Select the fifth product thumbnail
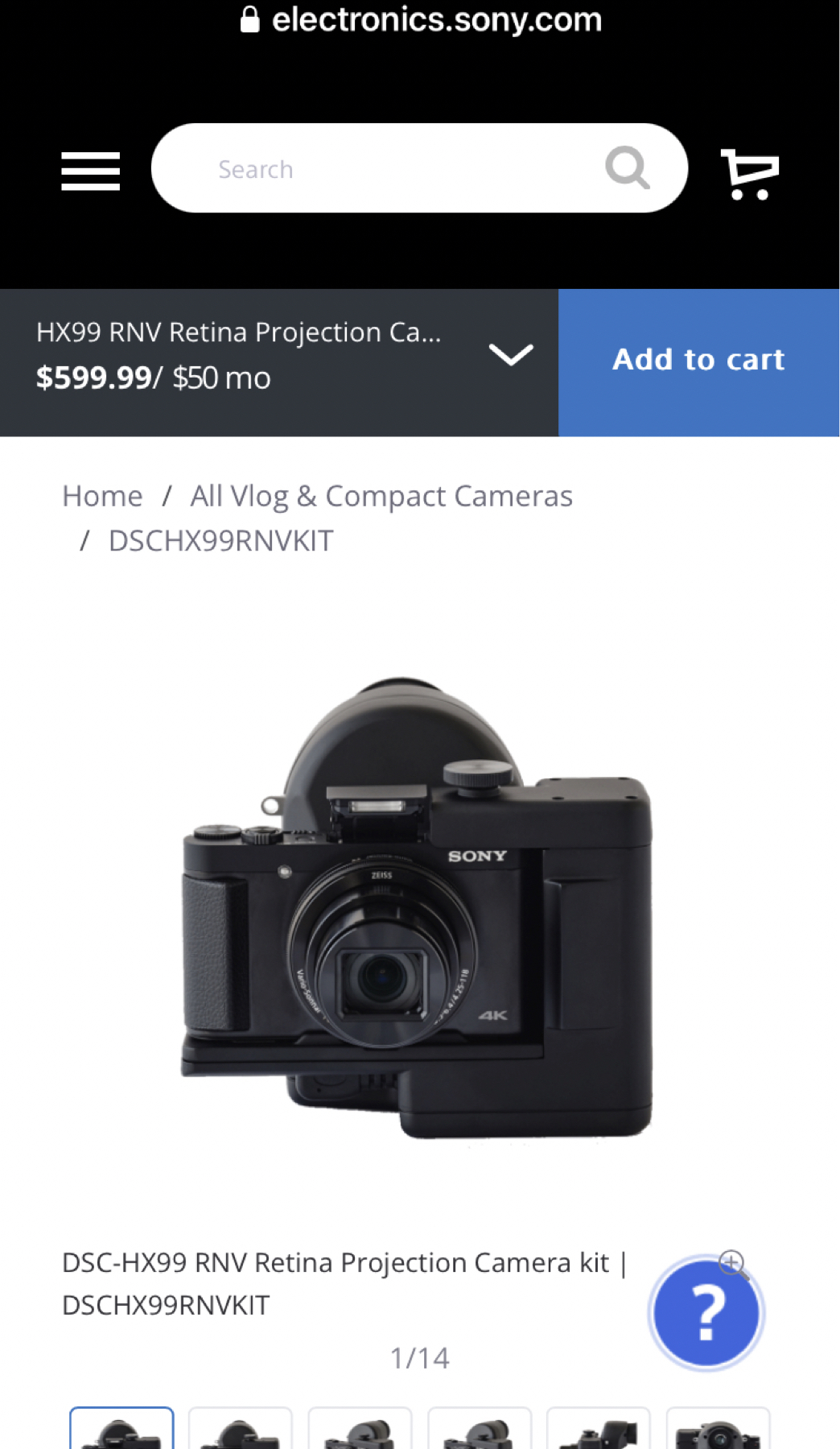The height and width of the screenshot is (1449, 840). tap(599, 1428)
